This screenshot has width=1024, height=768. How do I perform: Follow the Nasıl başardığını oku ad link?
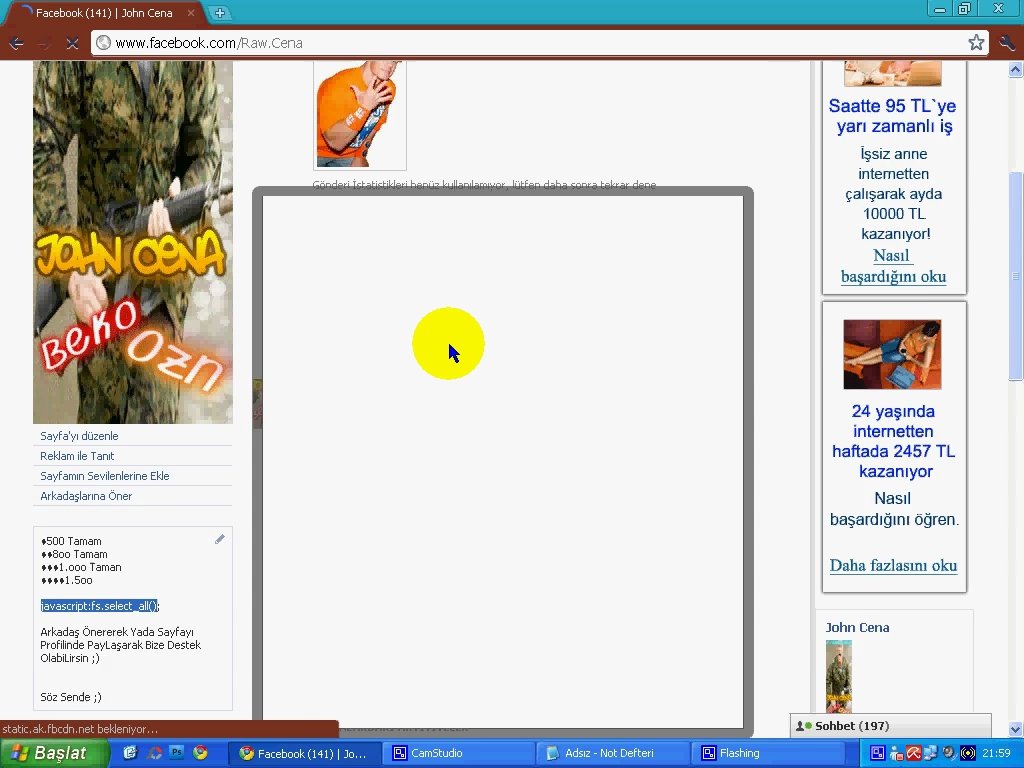point(893,266)
